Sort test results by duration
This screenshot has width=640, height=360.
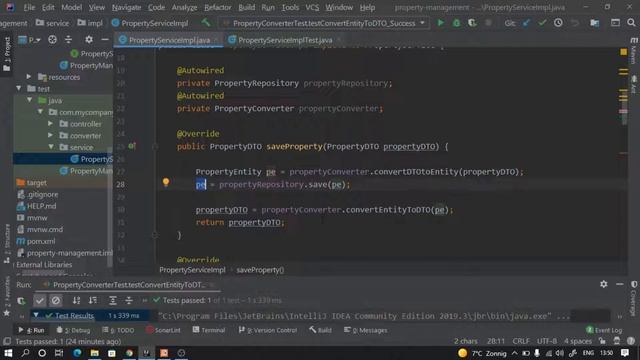pyautogui.click(x=93, y=301)
